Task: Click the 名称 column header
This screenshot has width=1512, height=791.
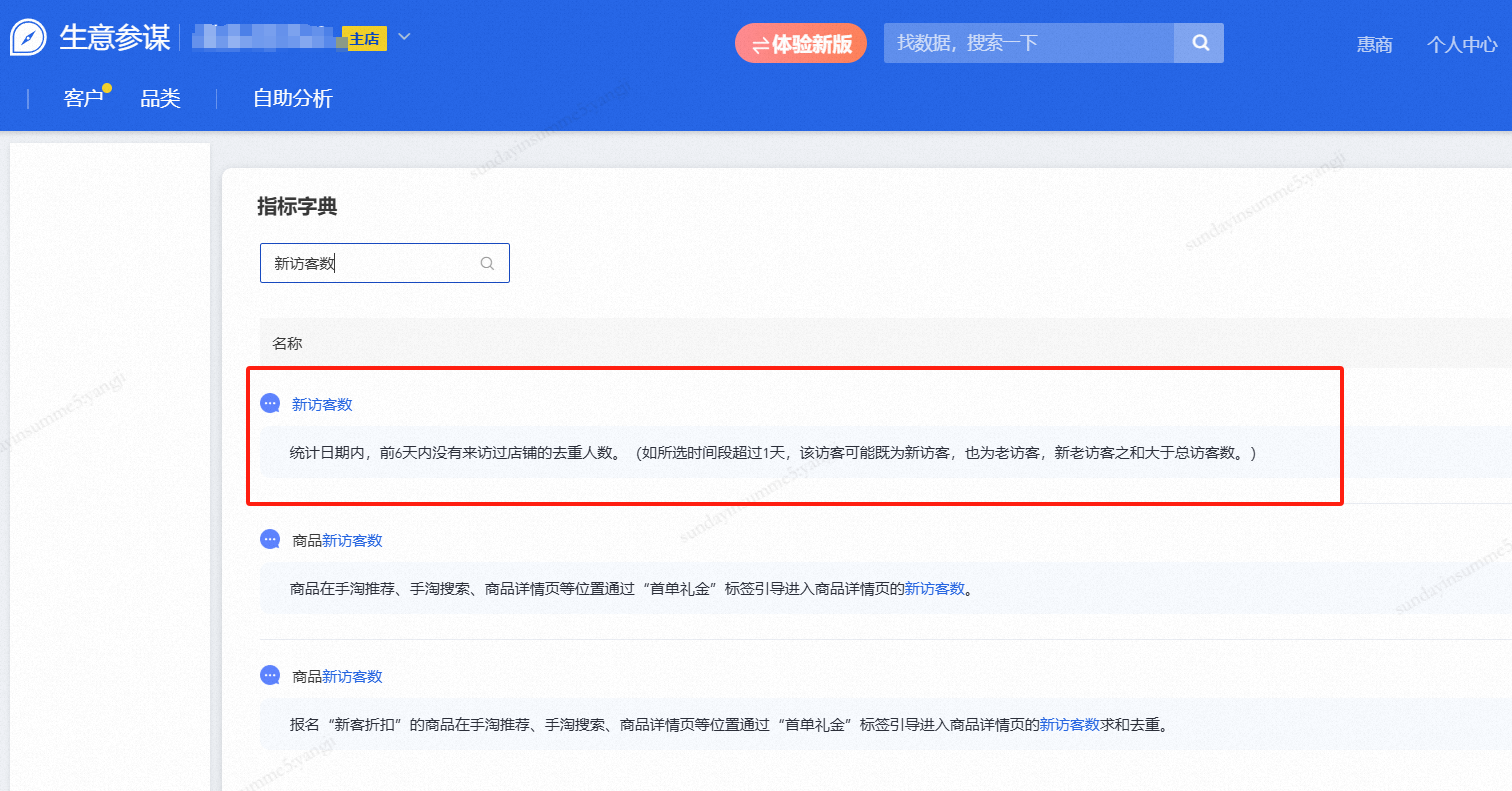Action: pyautogui.click(x=287, y=343)
